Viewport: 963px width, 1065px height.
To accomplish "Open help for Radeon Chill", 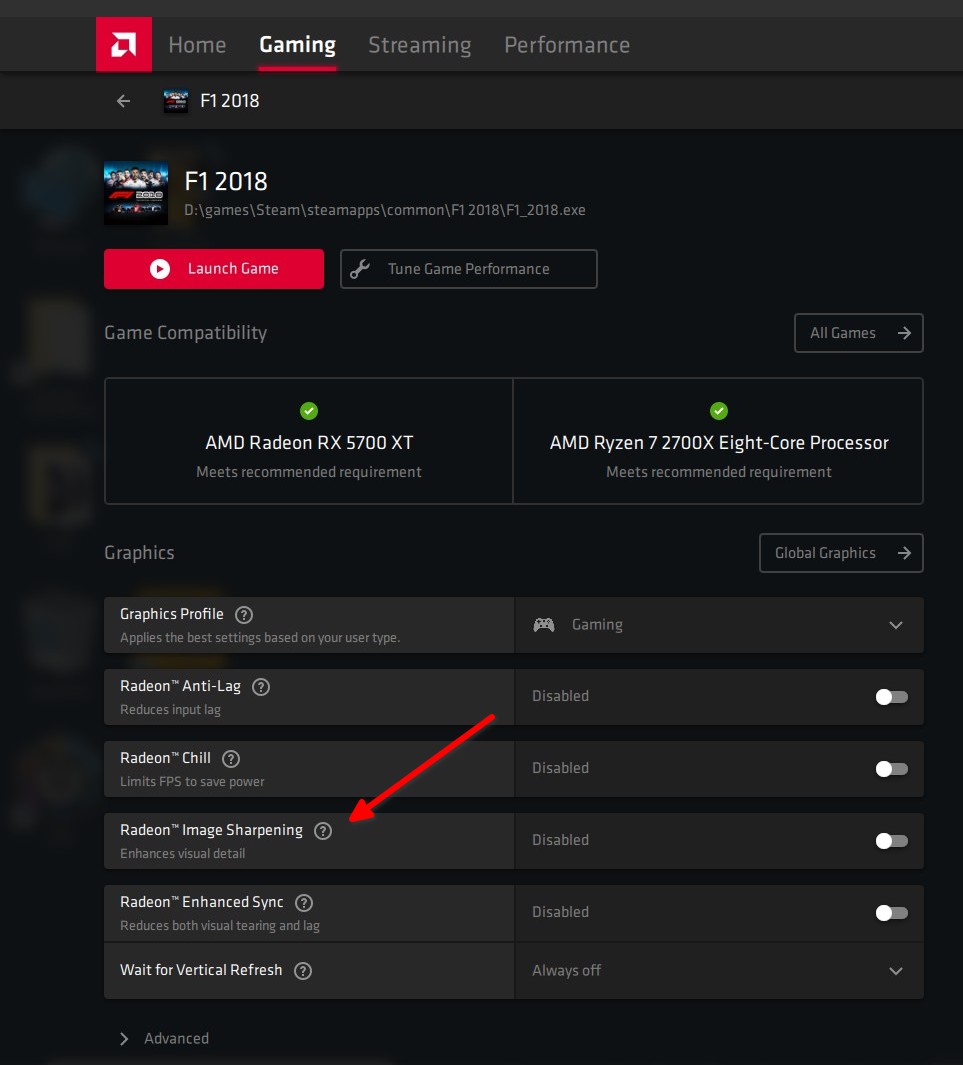I will coord(231,758).
